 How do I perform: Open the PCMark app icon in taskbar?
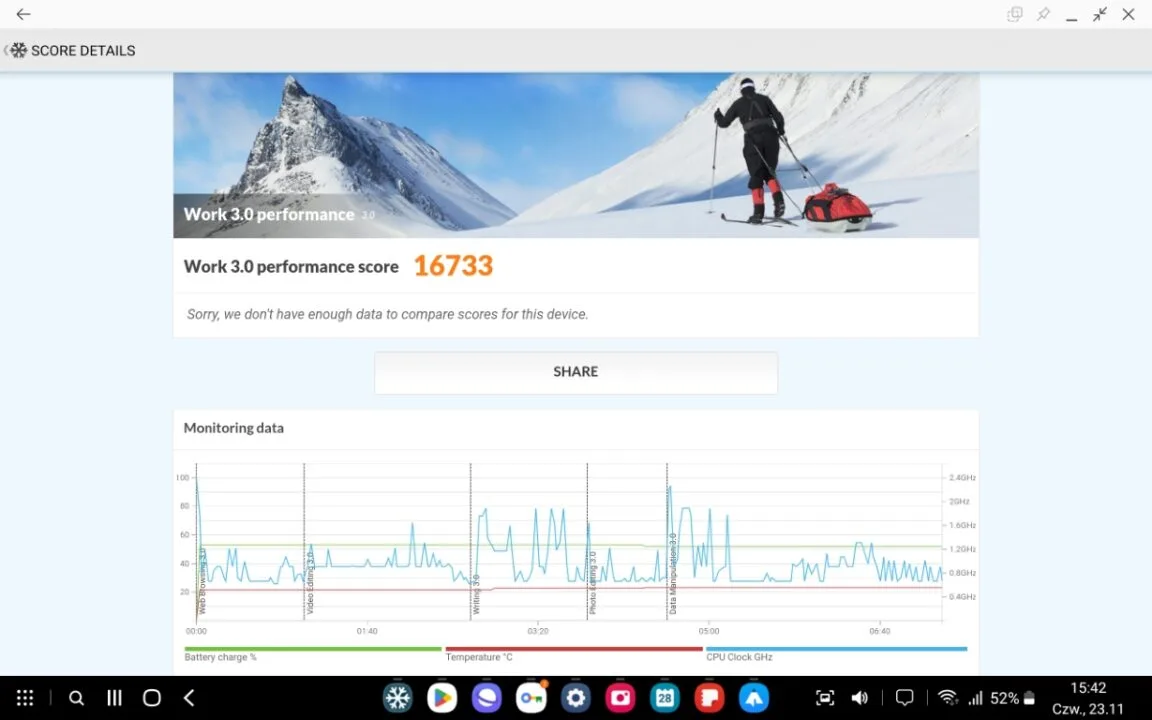point(398,697)
